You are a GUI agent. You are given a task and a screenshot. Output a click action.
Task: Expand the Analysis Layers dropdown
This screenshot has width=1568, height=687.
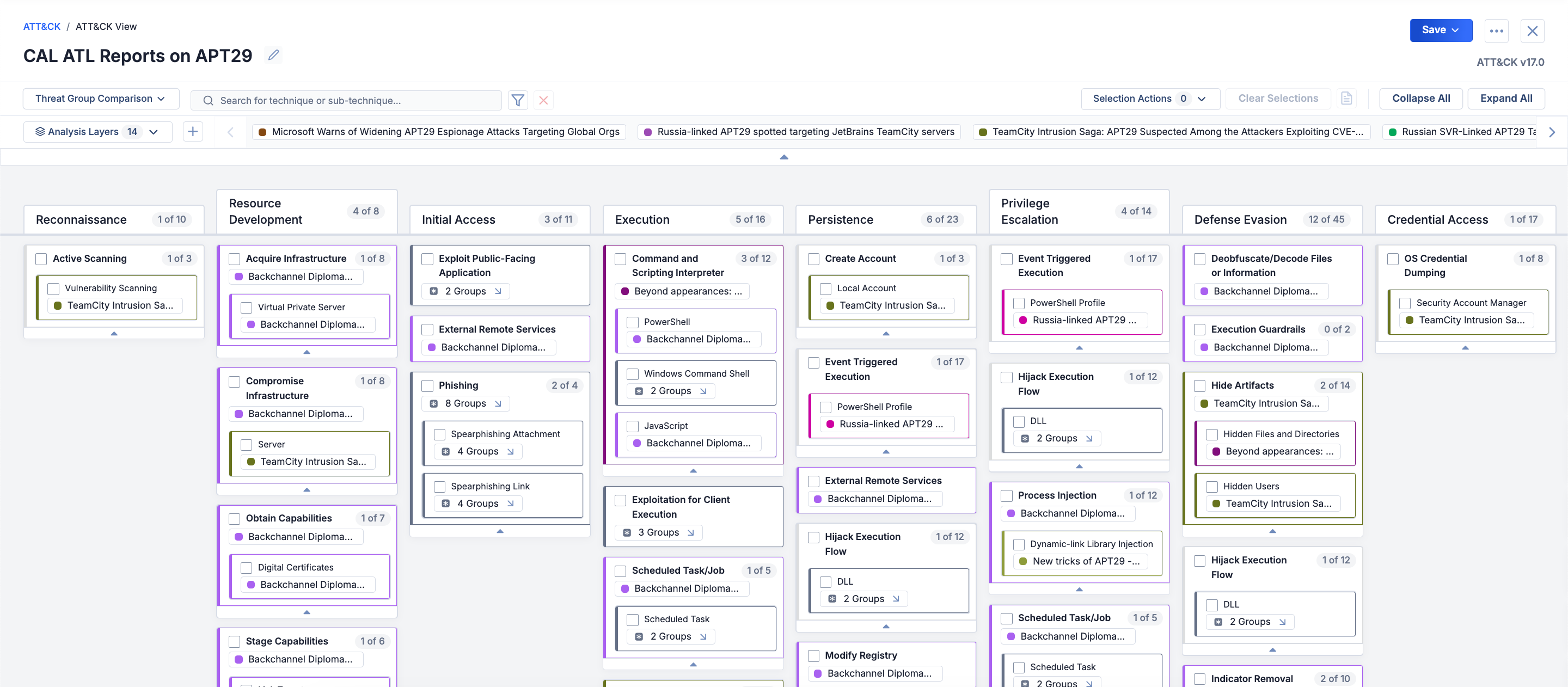[x=97, y=131]
